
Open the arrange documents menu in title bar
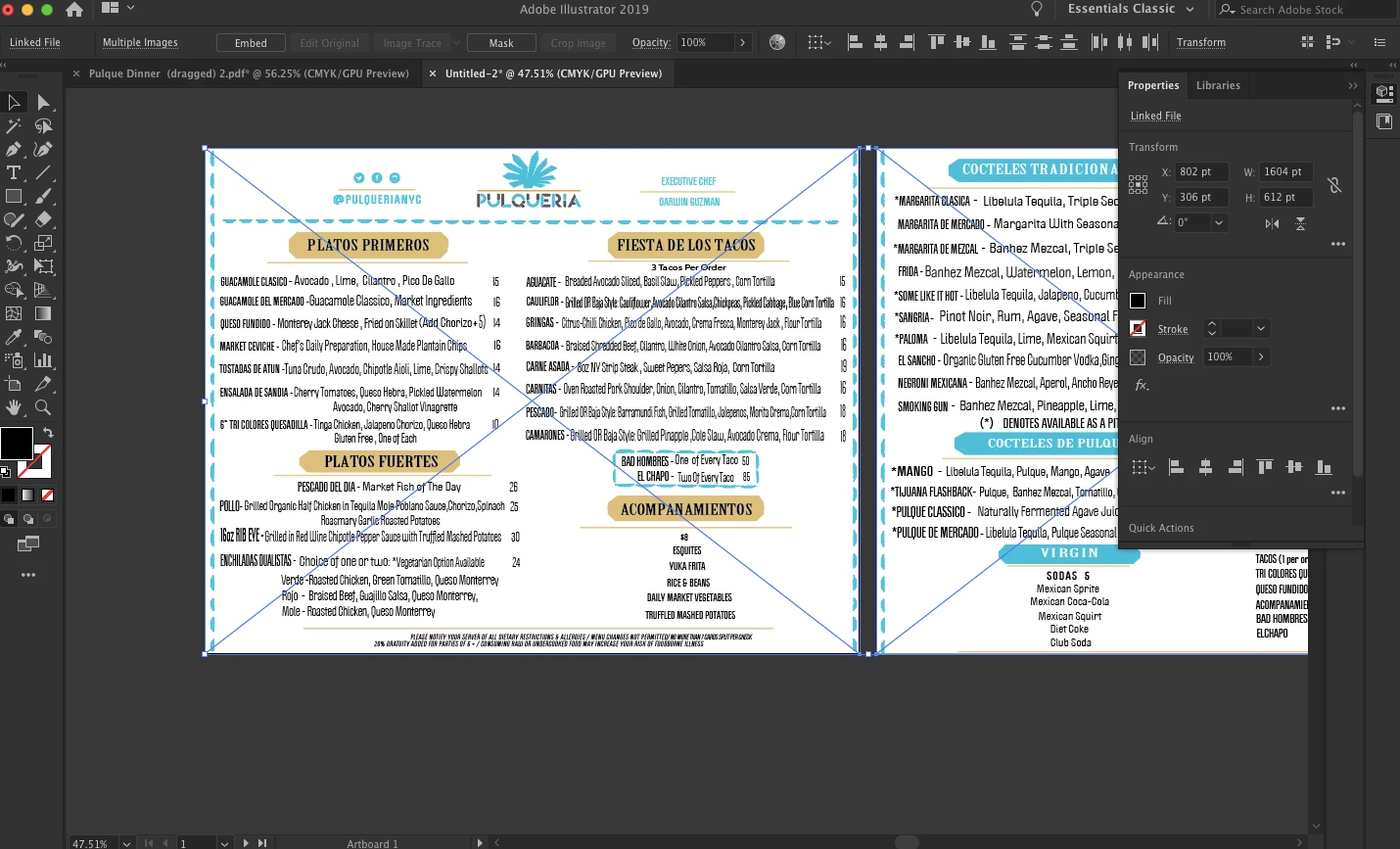point(117,9)
